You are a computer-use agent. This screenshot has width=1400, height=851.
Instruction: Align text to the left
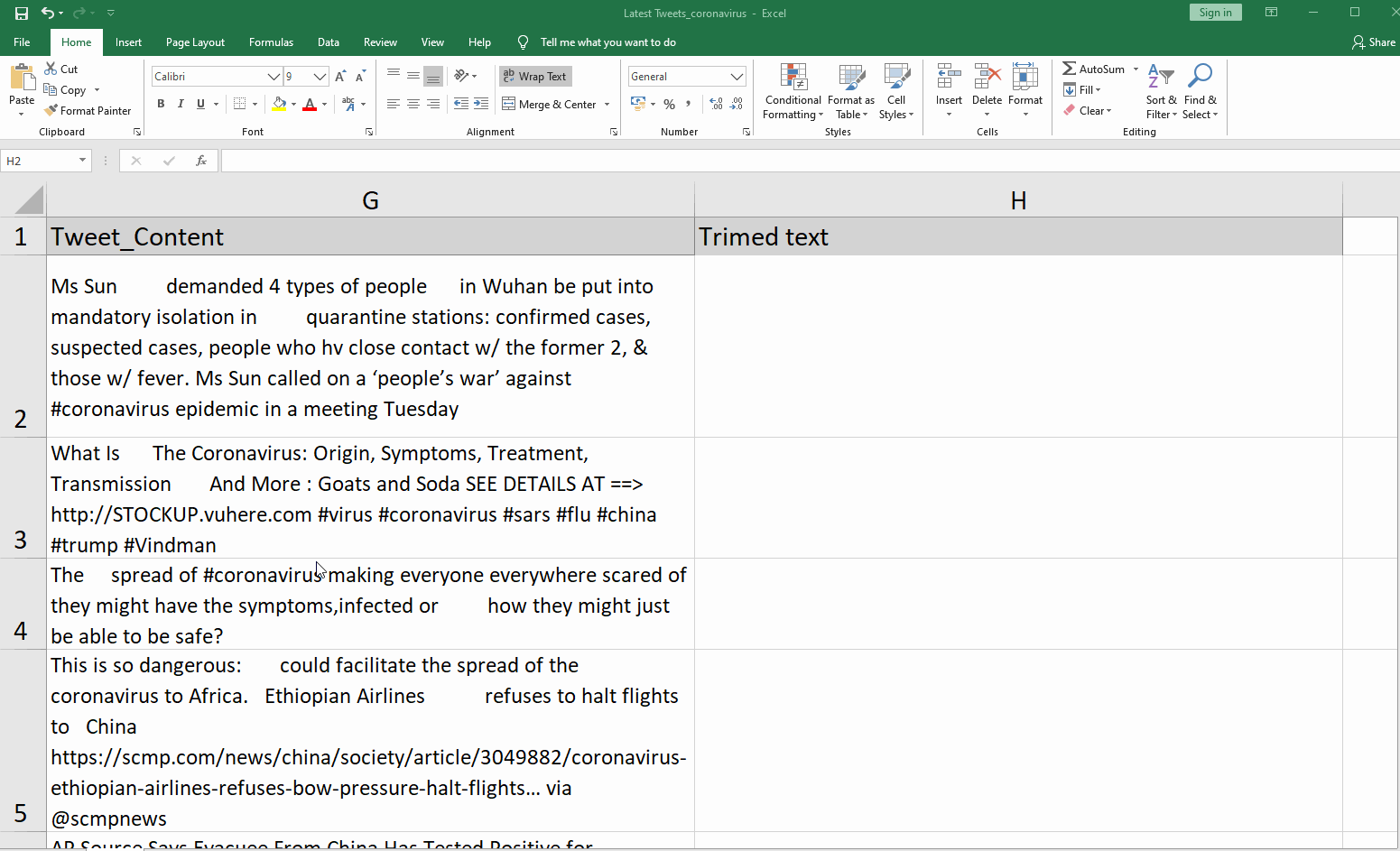[394, 104]
